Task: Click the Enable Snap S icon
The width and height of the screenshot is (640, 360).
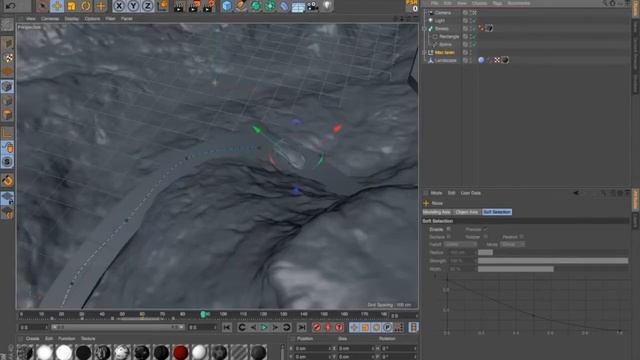Action: (7, 162)
